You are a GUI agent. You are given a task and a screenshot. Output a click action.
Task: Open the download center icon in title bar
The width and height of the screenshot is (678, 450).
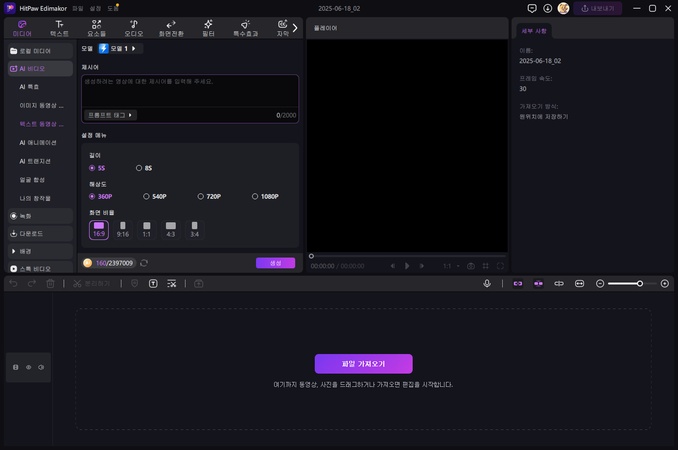[x=547, y=8]
